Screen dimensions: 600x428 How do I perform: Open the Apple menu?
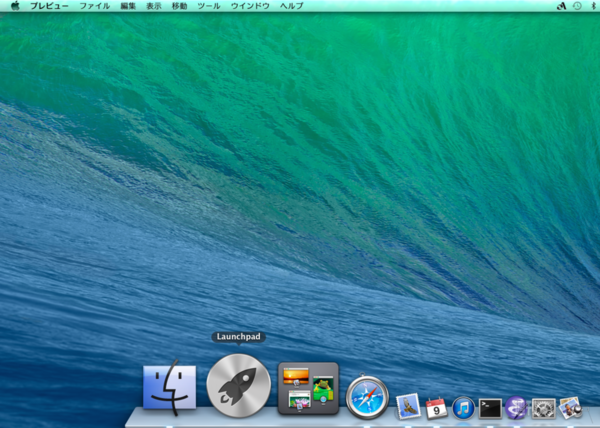(x=15, y=6)
